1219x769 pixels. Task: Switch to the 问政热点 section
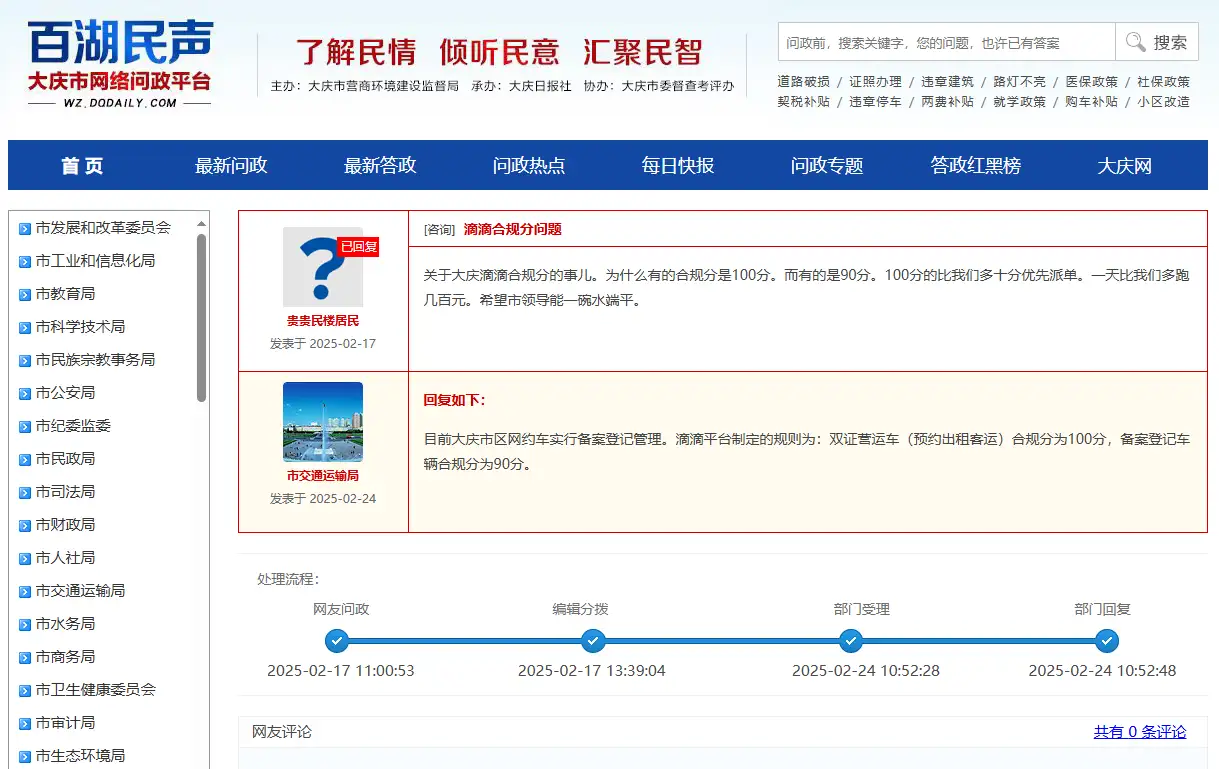527,165
